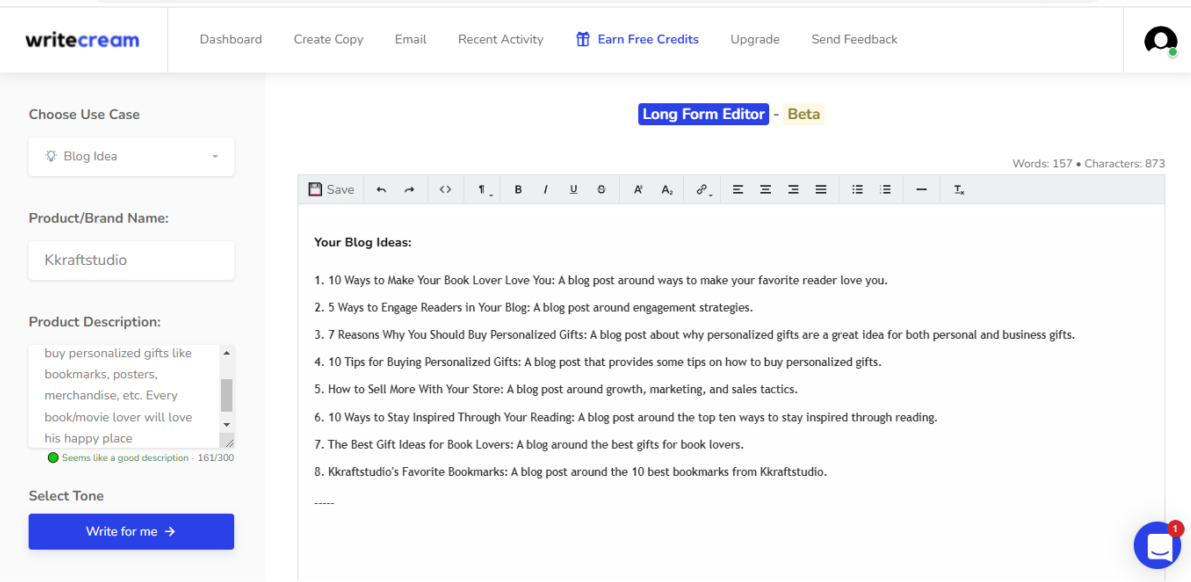The image size is (1191, 582).
Task: Open the code view icon
Action: (446, 189)
